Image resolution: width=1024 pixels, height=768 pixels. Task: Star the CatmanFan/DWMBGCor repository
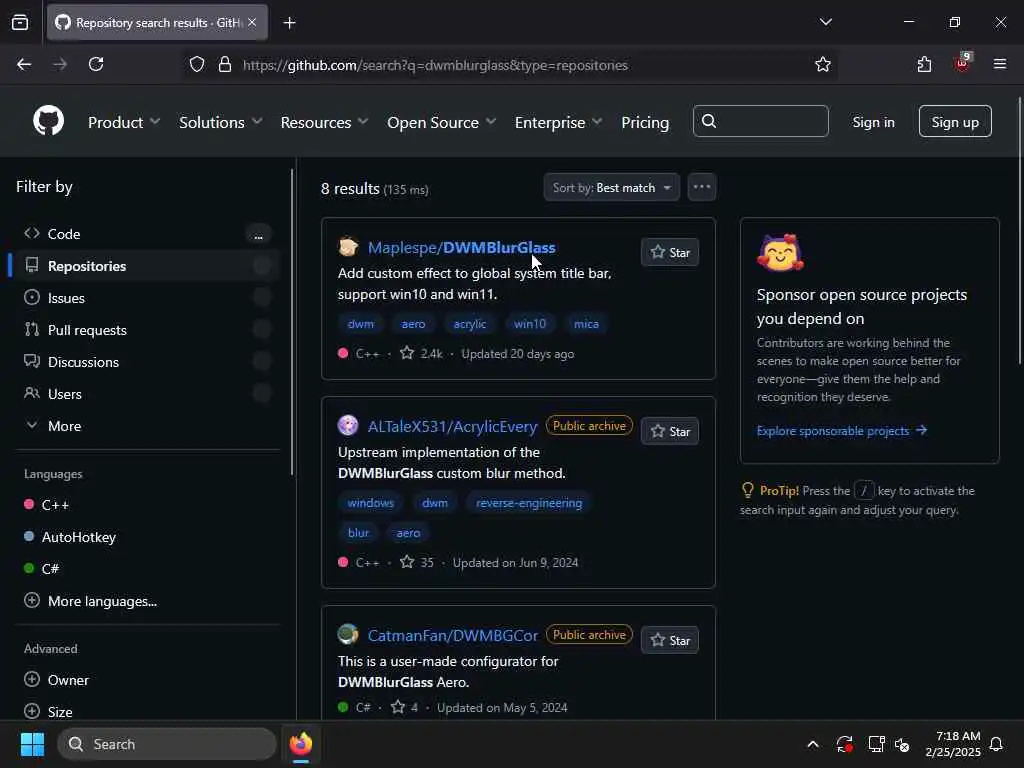[670, 640]
